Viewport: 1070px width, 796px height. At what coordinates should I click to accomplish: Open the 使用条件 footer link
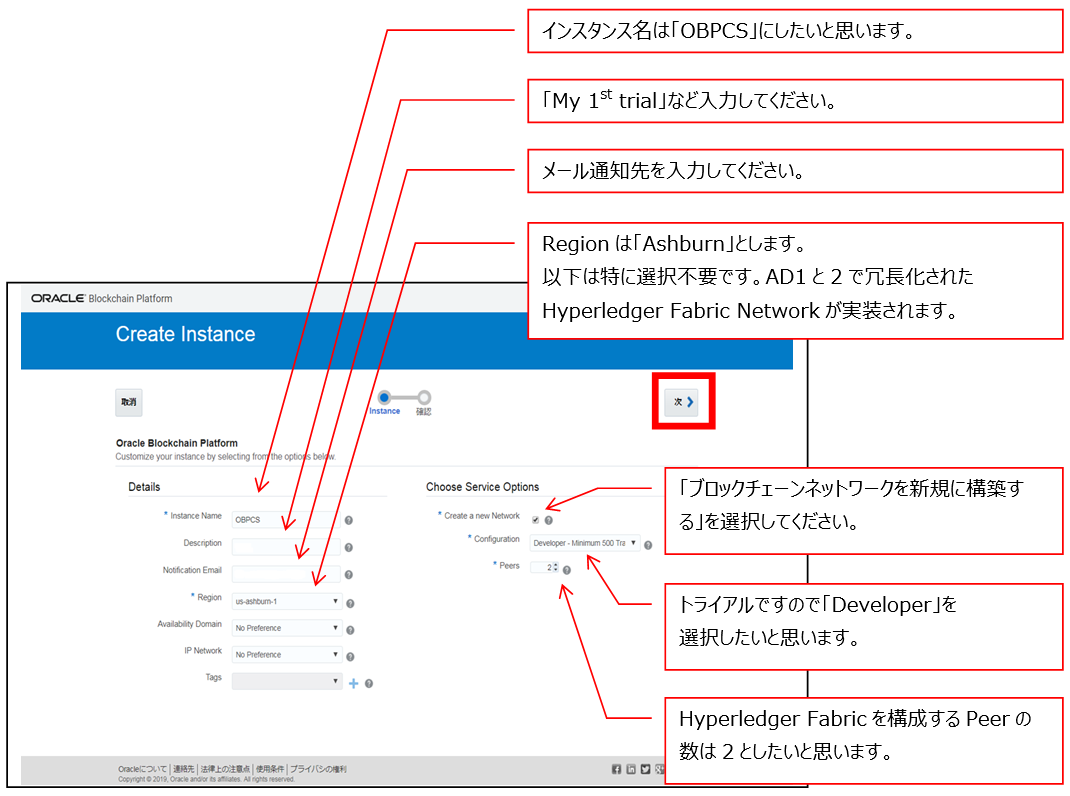pyautogui.click(x=270, y=769)
